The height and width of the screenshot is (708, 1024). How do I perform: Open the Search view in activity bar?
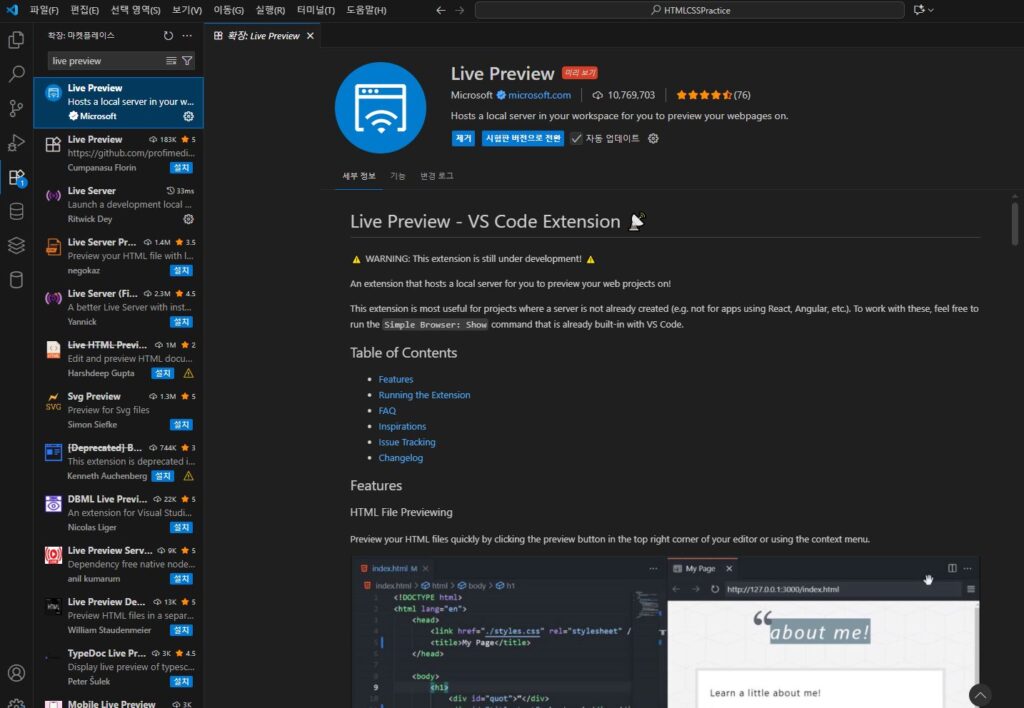(16, 74)
